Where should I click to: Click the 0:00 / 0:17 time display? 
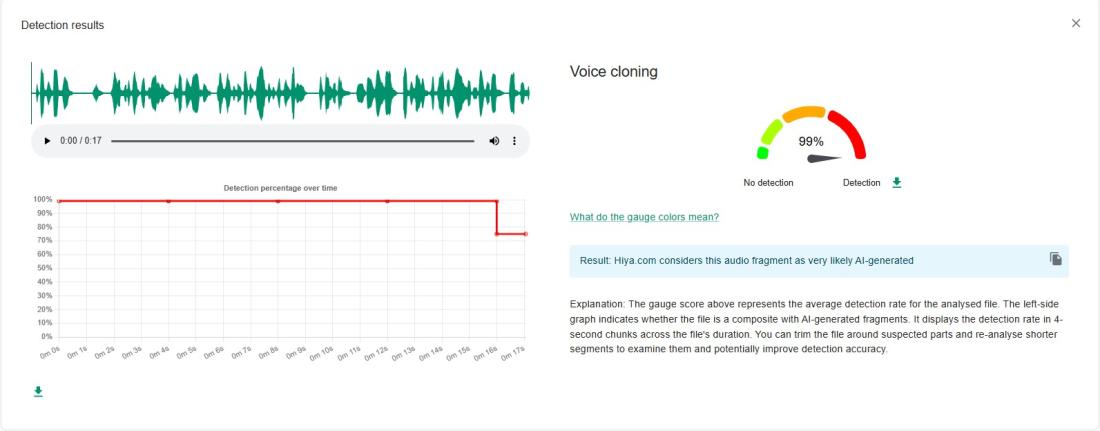coord(81,141)
